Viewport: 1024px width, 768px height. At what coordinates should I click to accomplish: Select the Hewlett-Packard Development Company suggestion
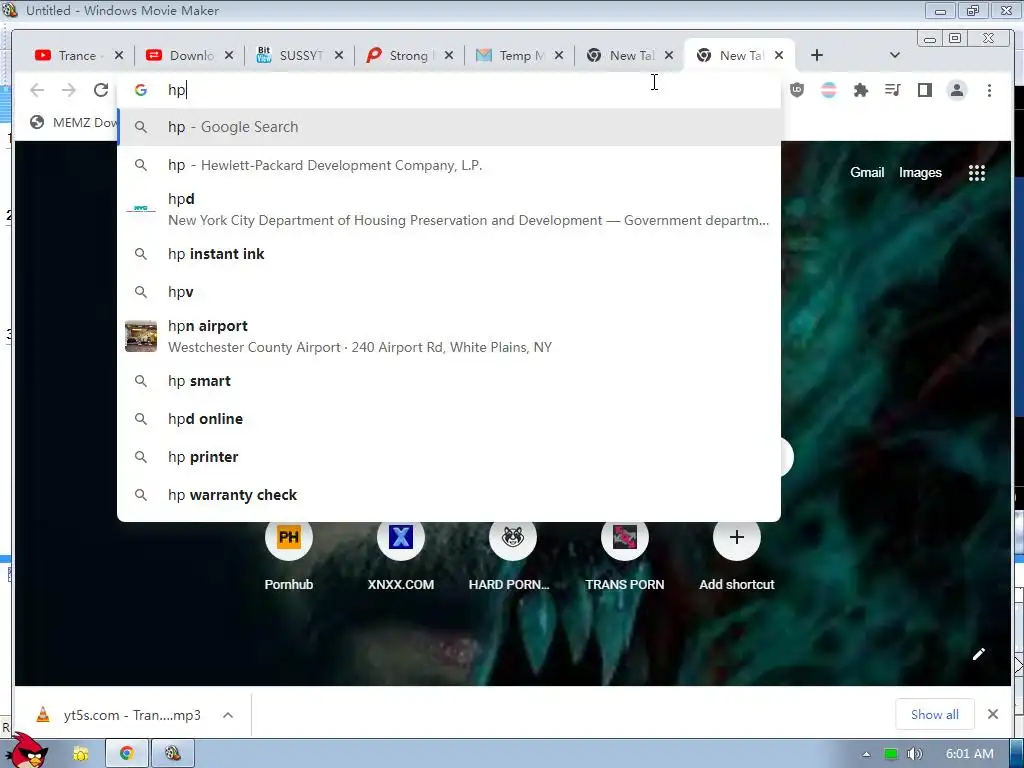449,165
